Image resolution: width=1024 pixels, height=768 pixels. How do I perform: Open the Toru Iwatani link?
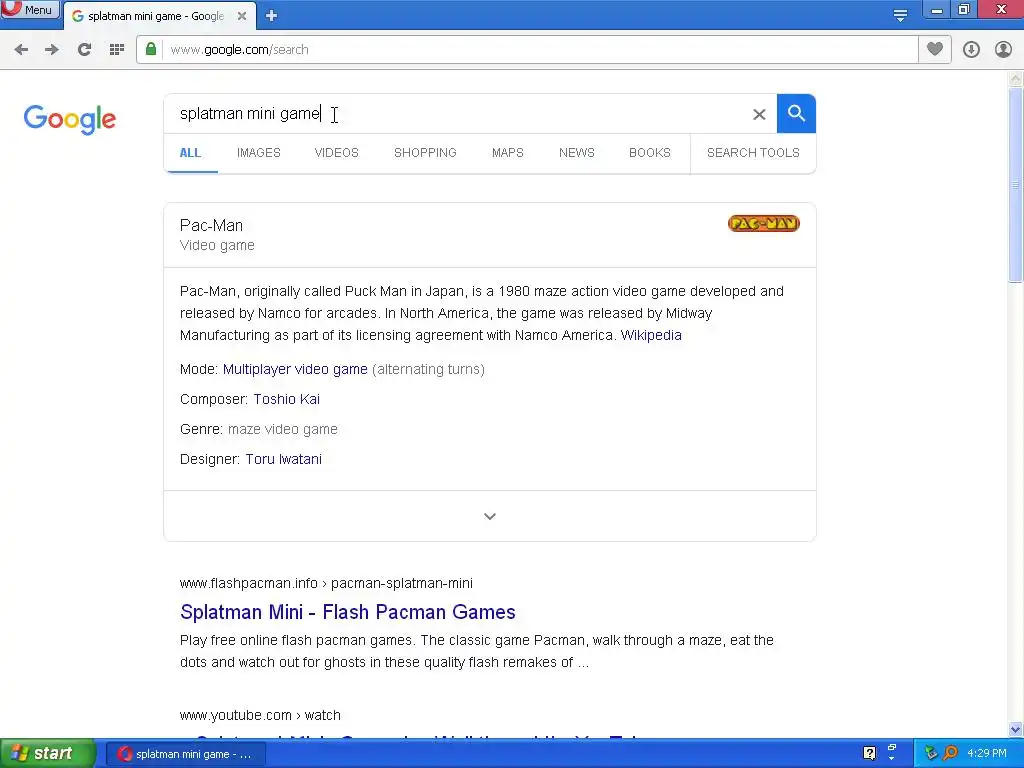coord(283,459)
